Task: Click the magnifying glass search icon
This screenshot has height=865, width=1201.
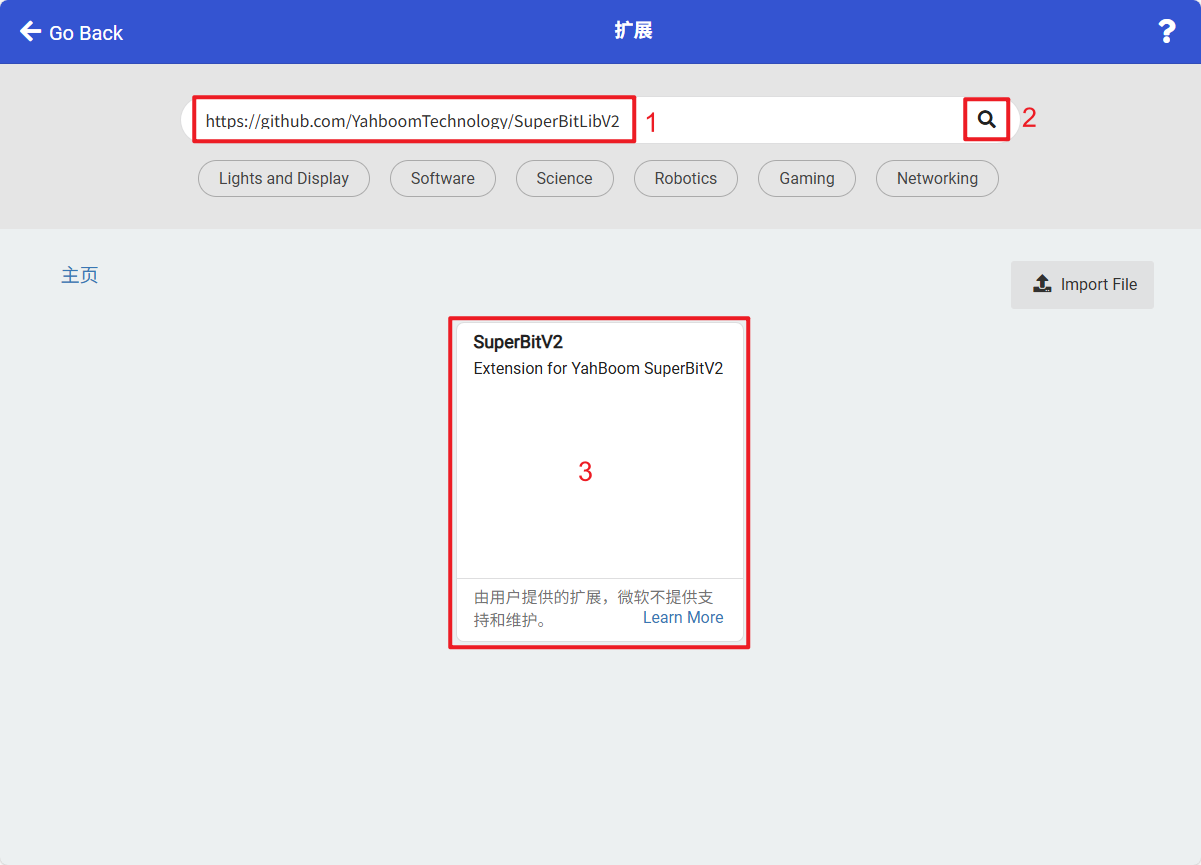Action: click(987, 120)
